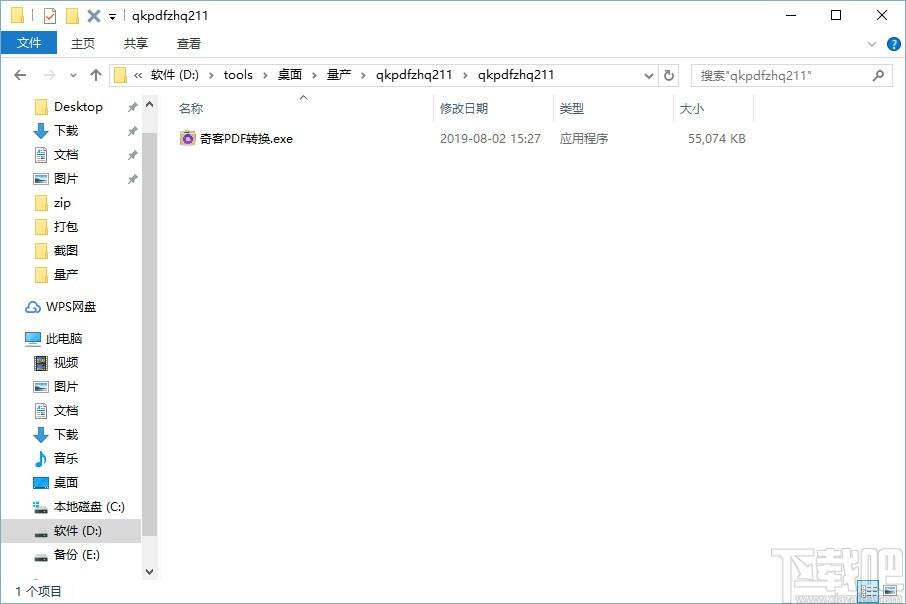
Task: Click the sidebar scrollbar down arrow
Action: 150,572
